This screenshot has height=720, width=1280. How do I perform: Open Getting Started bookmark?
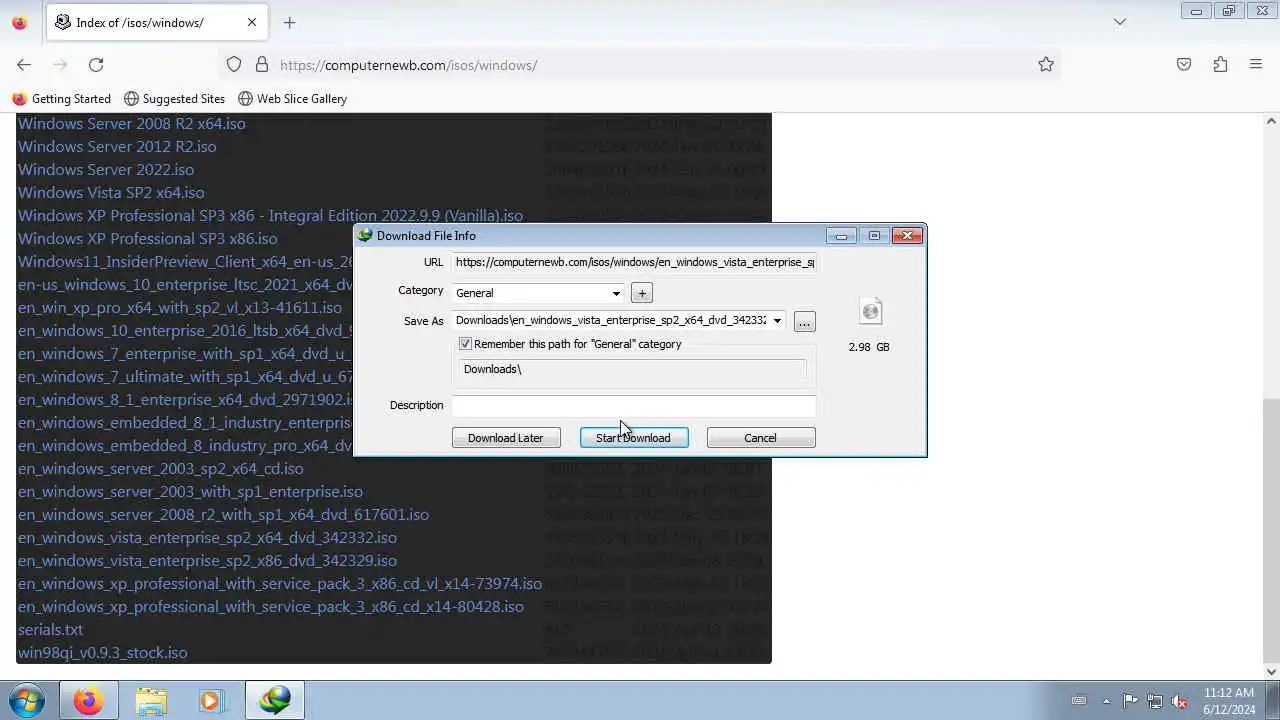(61, 99)
